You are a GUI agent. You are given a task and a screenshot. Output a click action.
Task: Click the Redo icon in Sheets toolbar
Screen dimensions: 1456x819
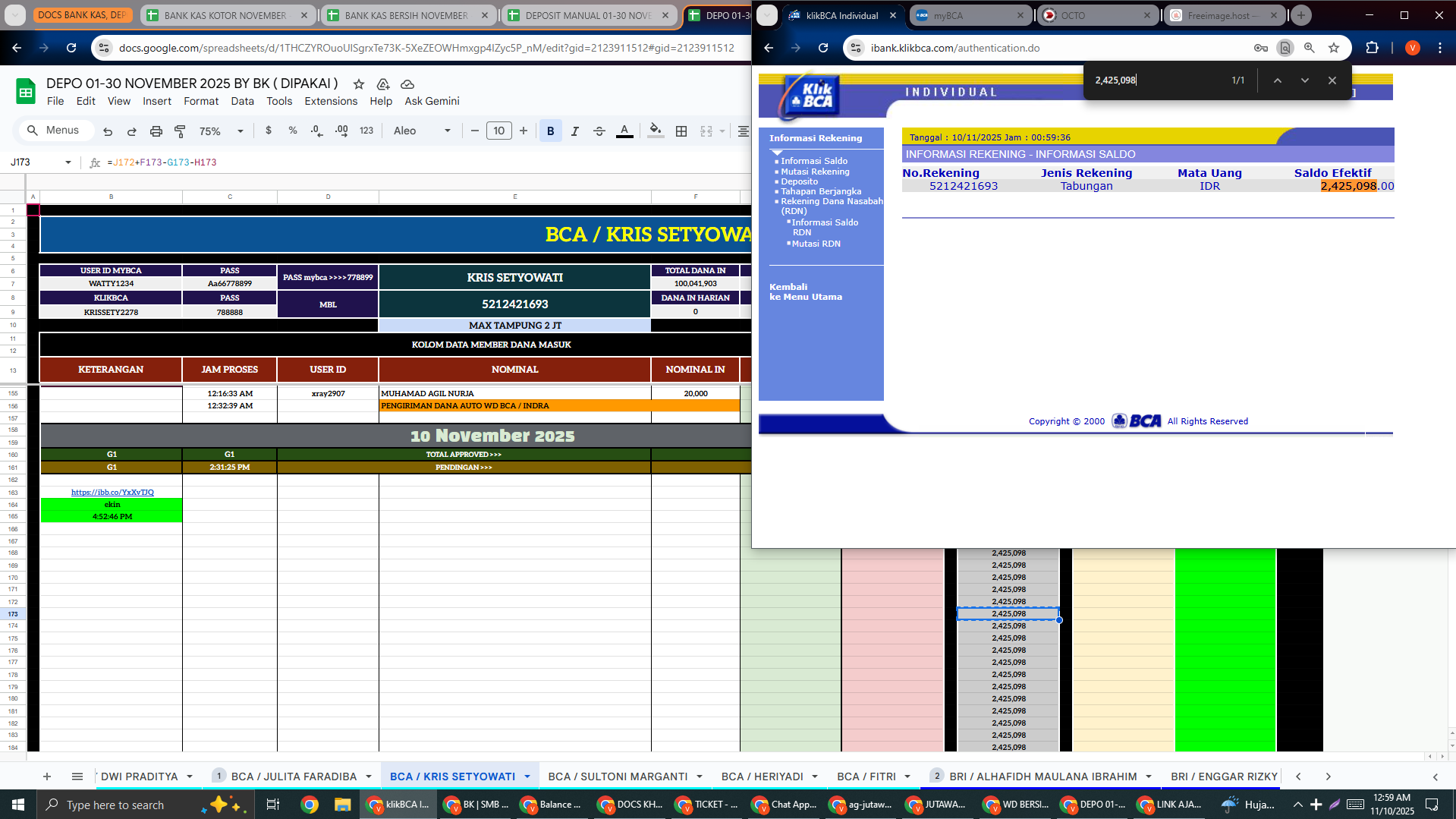(132, 131)
